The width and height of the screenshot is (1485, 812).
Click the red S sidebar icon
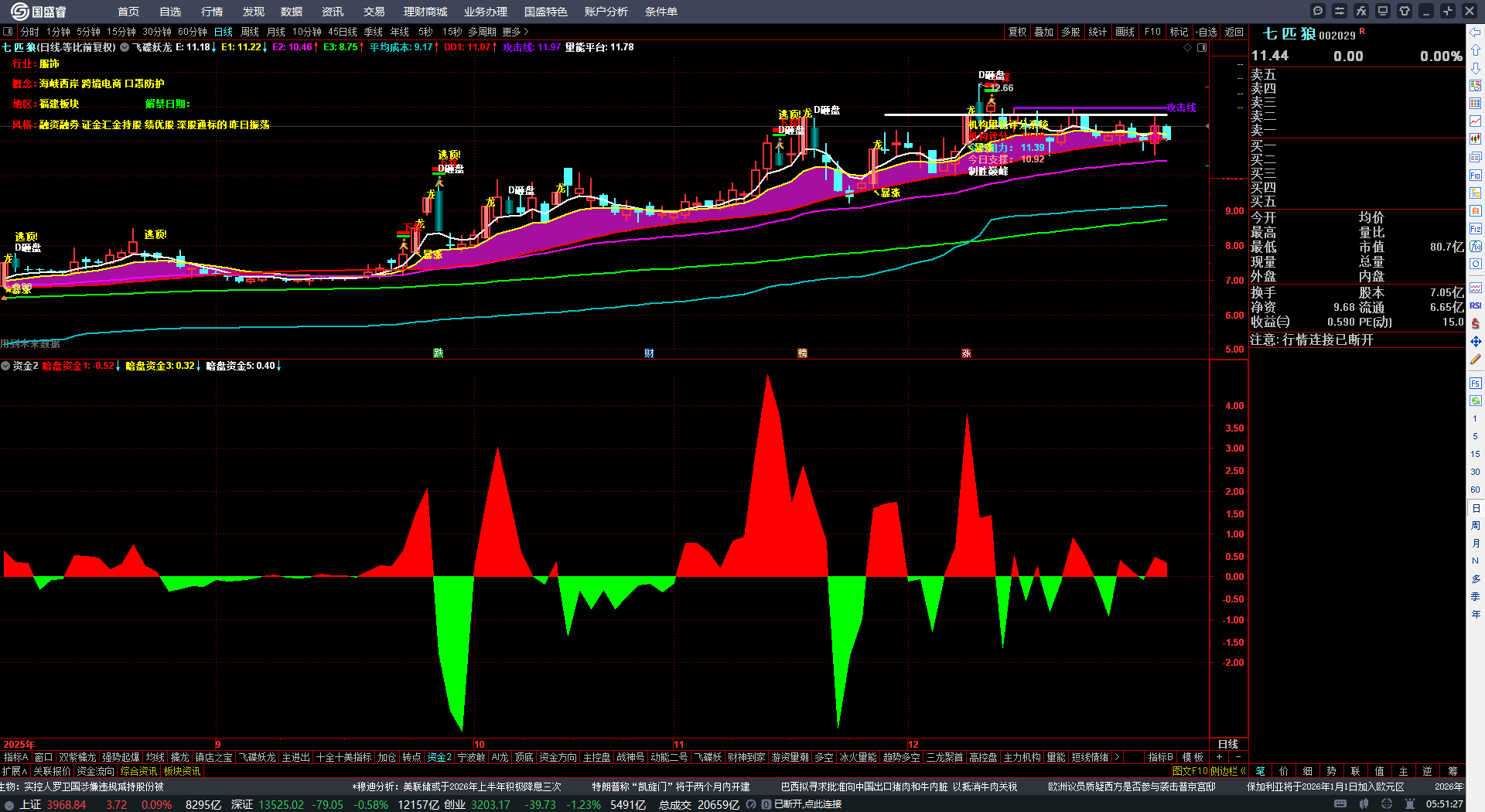coord(1476,324)
